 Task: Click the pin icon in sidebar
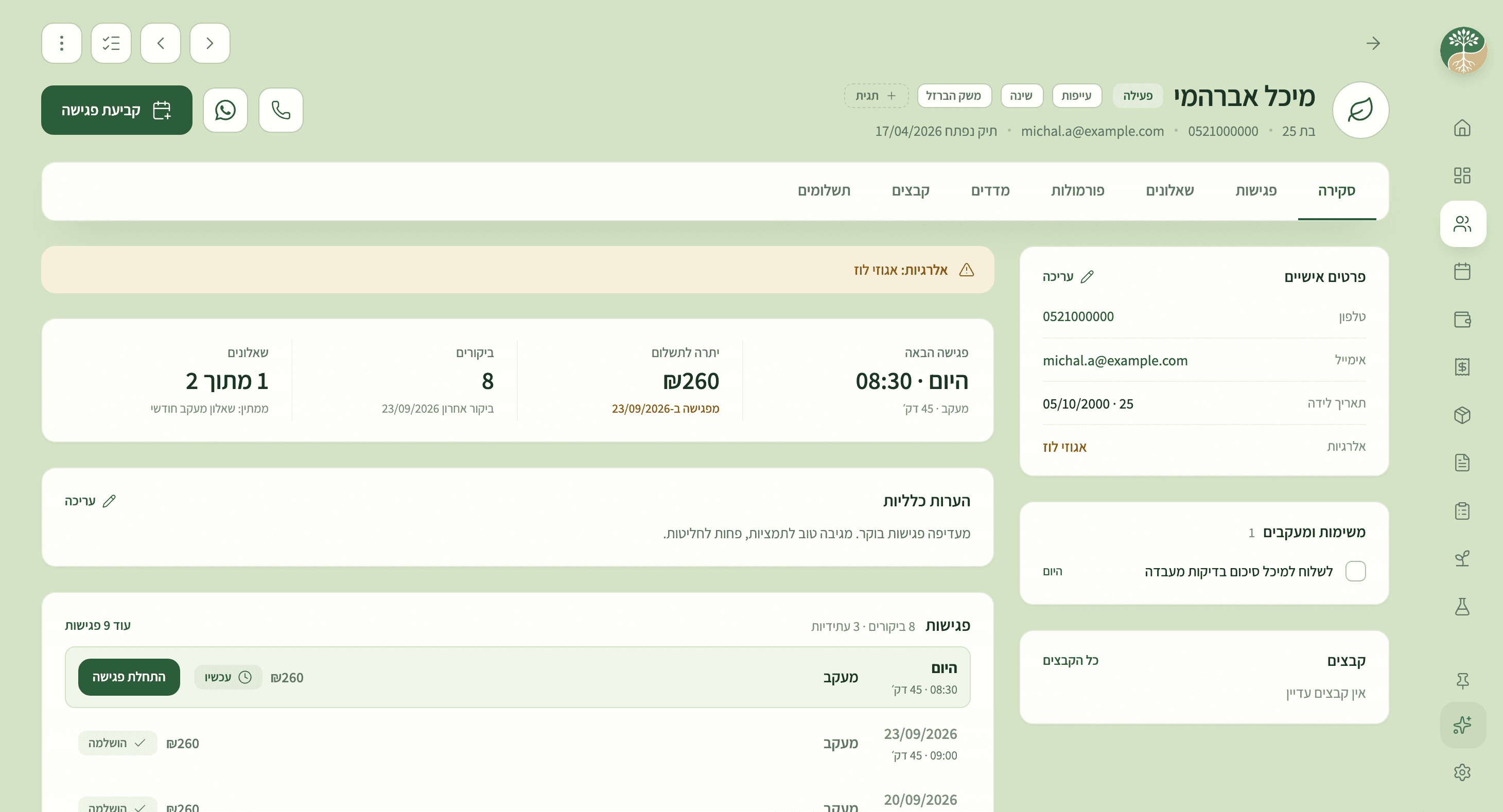coord(1462,680)
